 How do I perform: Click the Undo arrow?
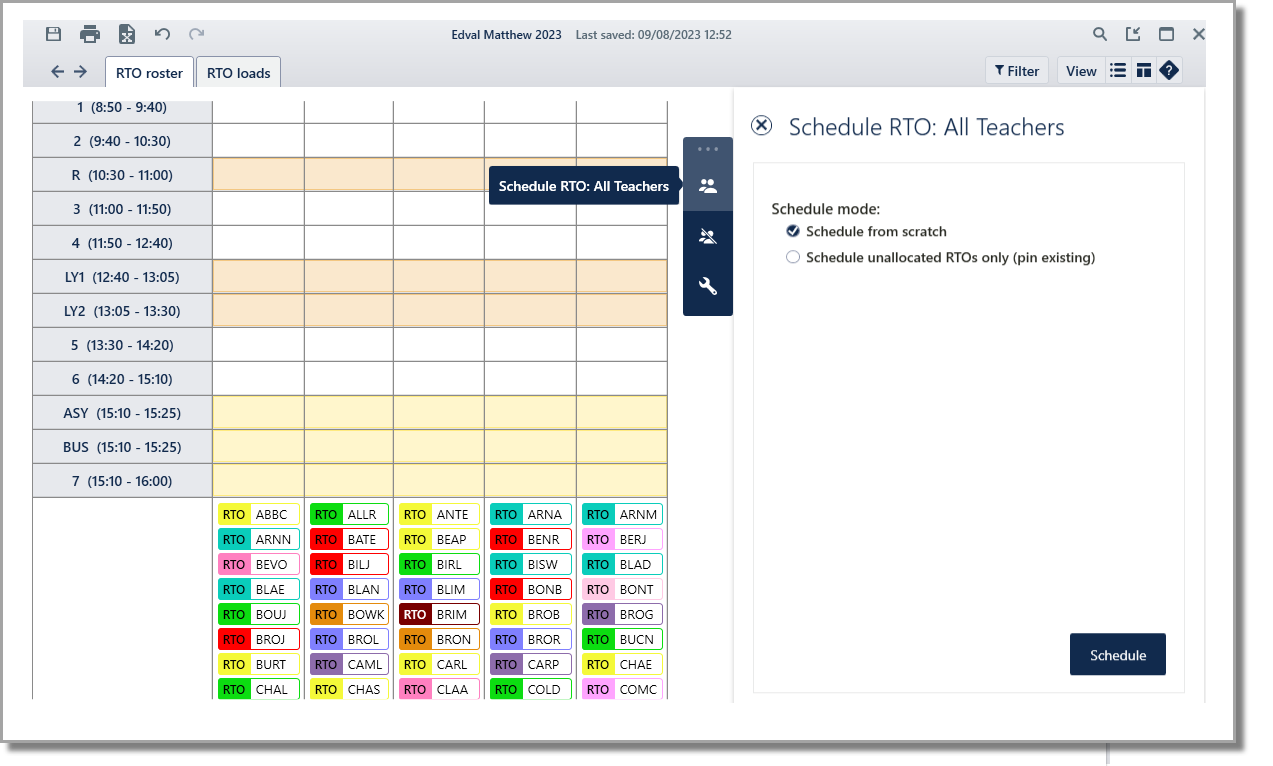click(x=162, y=34)
